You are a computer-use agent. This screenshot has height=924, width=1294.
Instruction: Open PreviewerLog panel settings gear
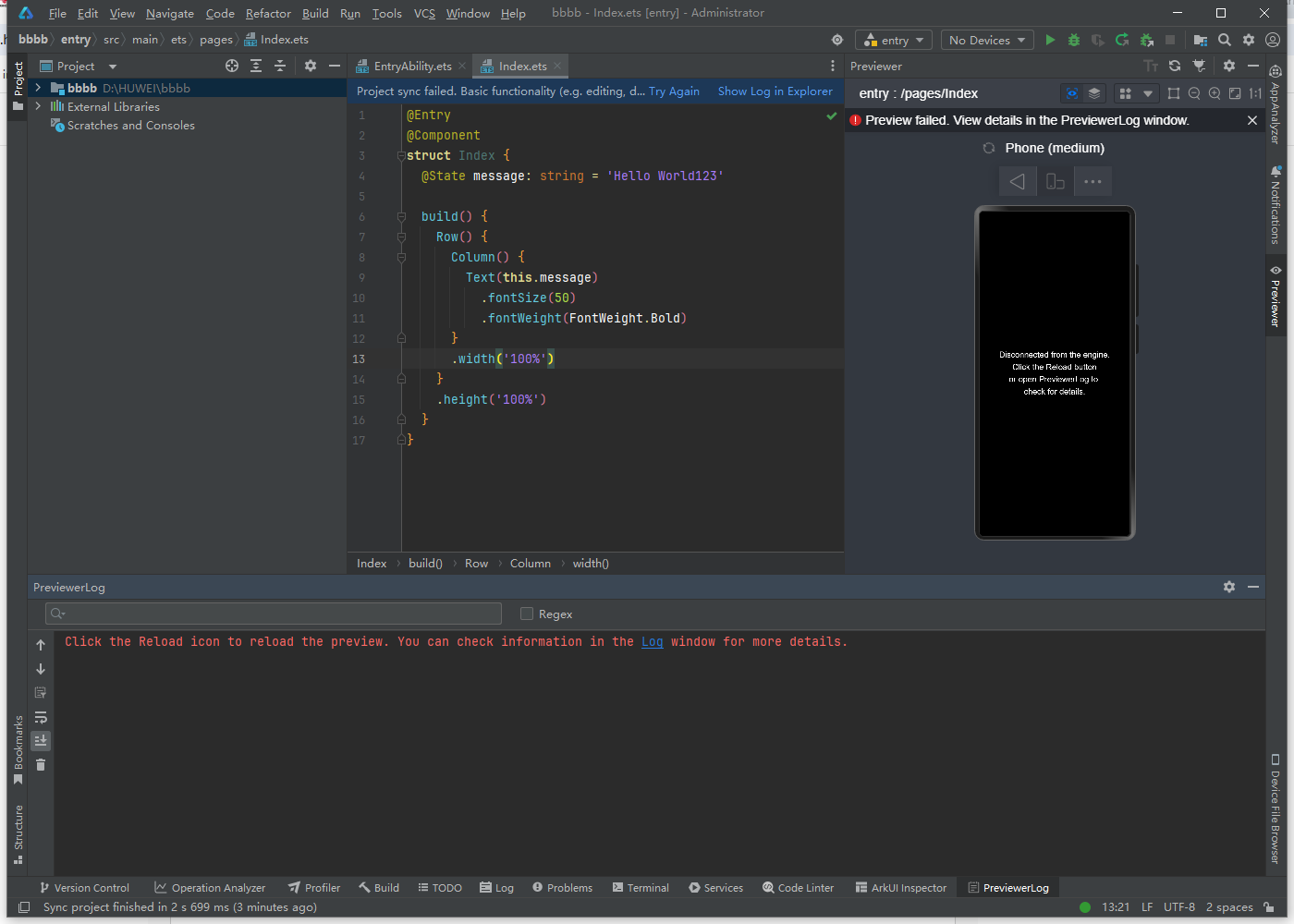1229,587
